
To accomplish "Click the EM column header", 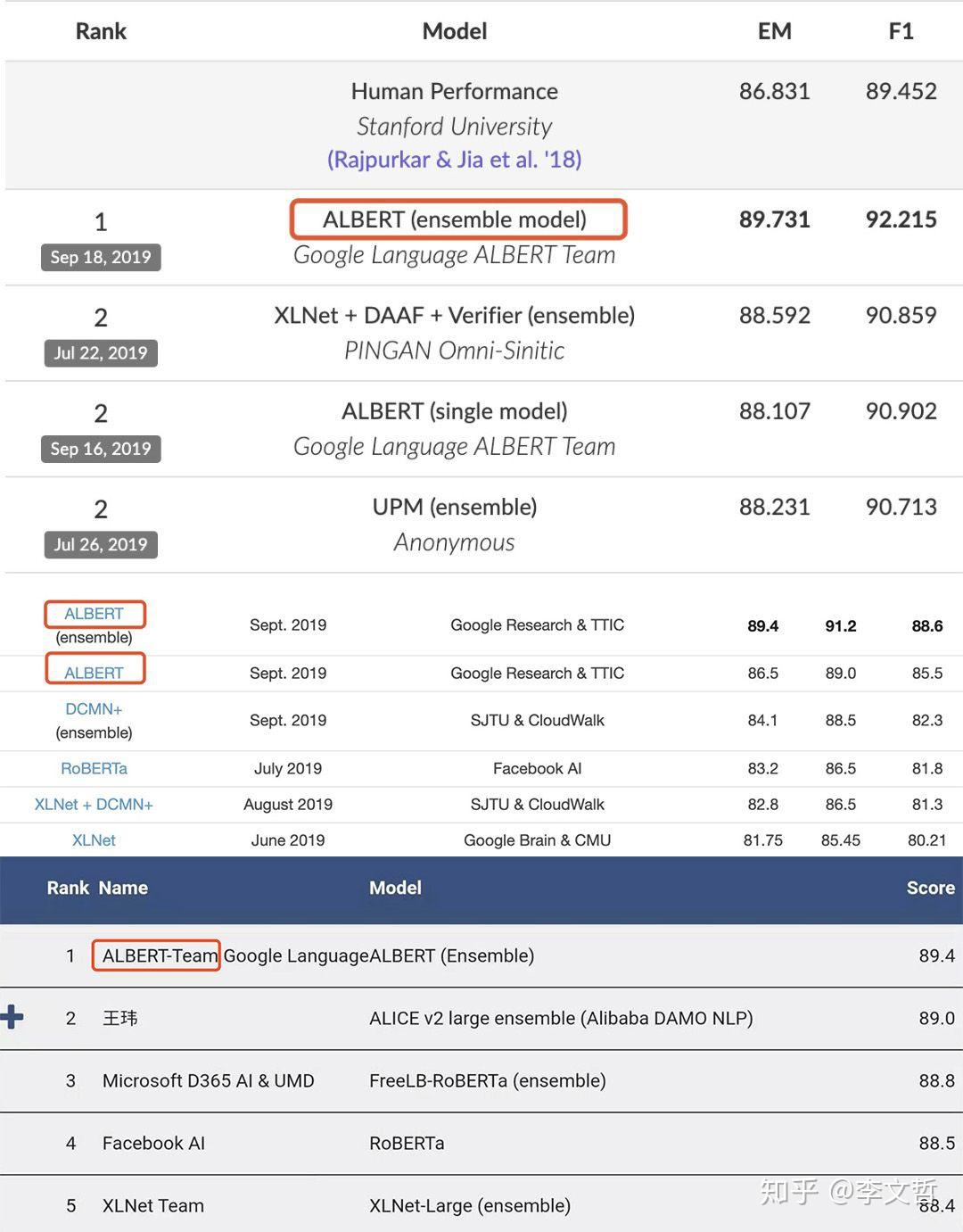I will 775,31.
